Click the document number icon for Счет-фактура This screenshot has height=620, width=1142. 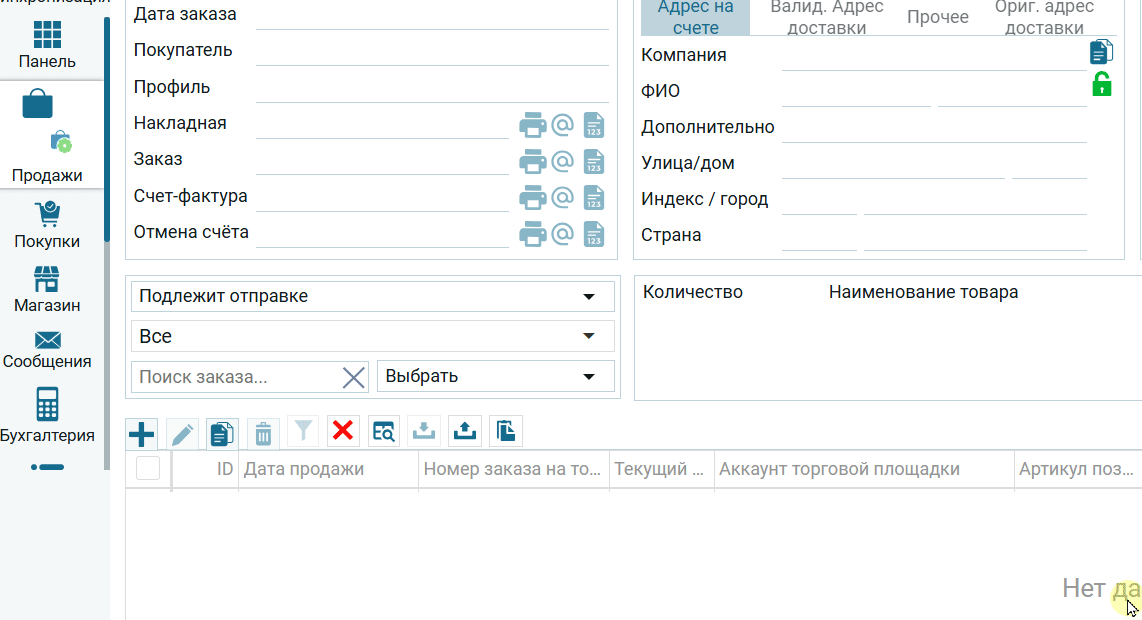[x=594, y=198]
